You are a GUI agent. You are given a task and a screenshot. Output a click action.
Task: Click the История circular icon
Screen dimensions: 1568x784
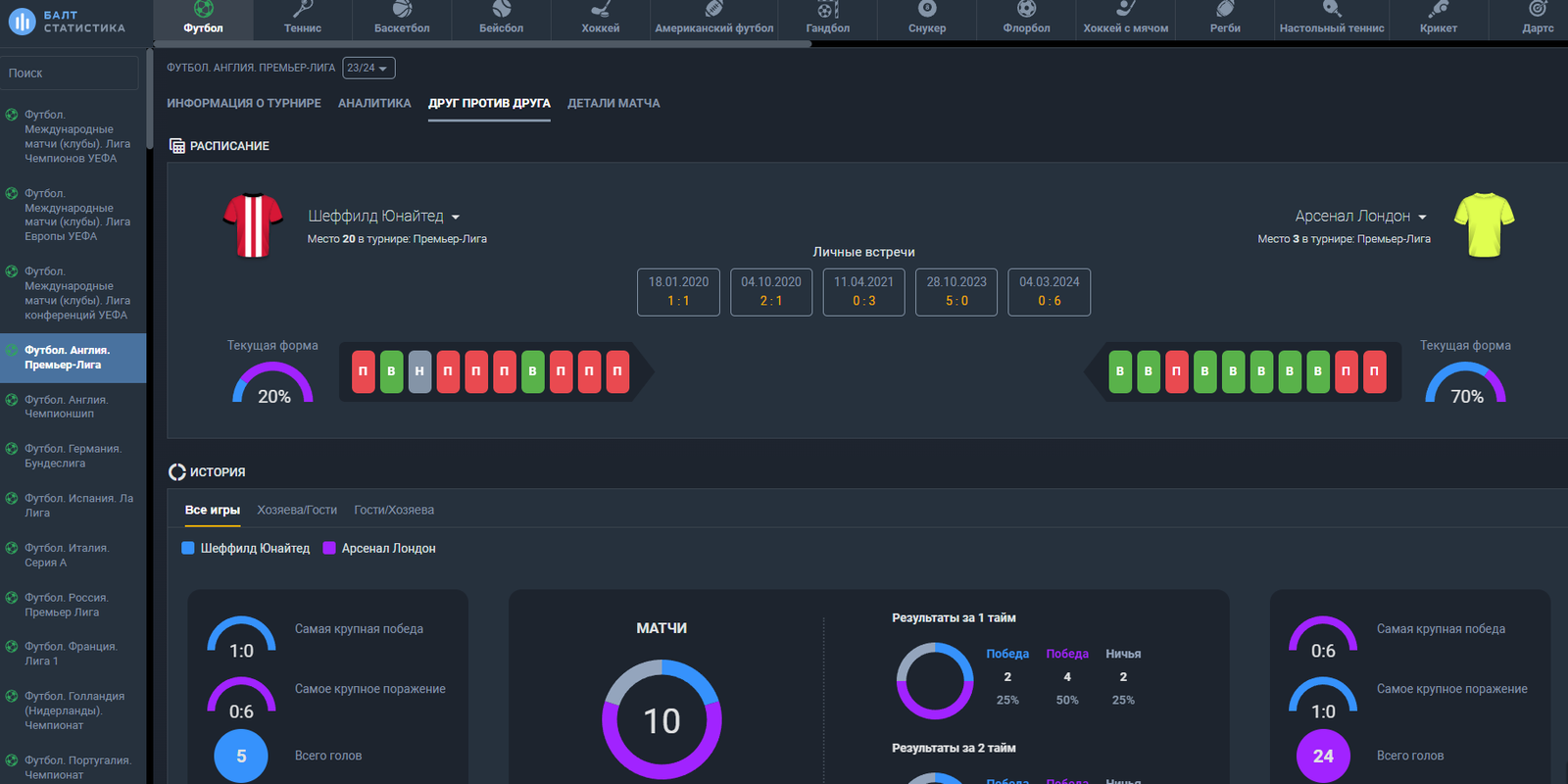(177, 472)
